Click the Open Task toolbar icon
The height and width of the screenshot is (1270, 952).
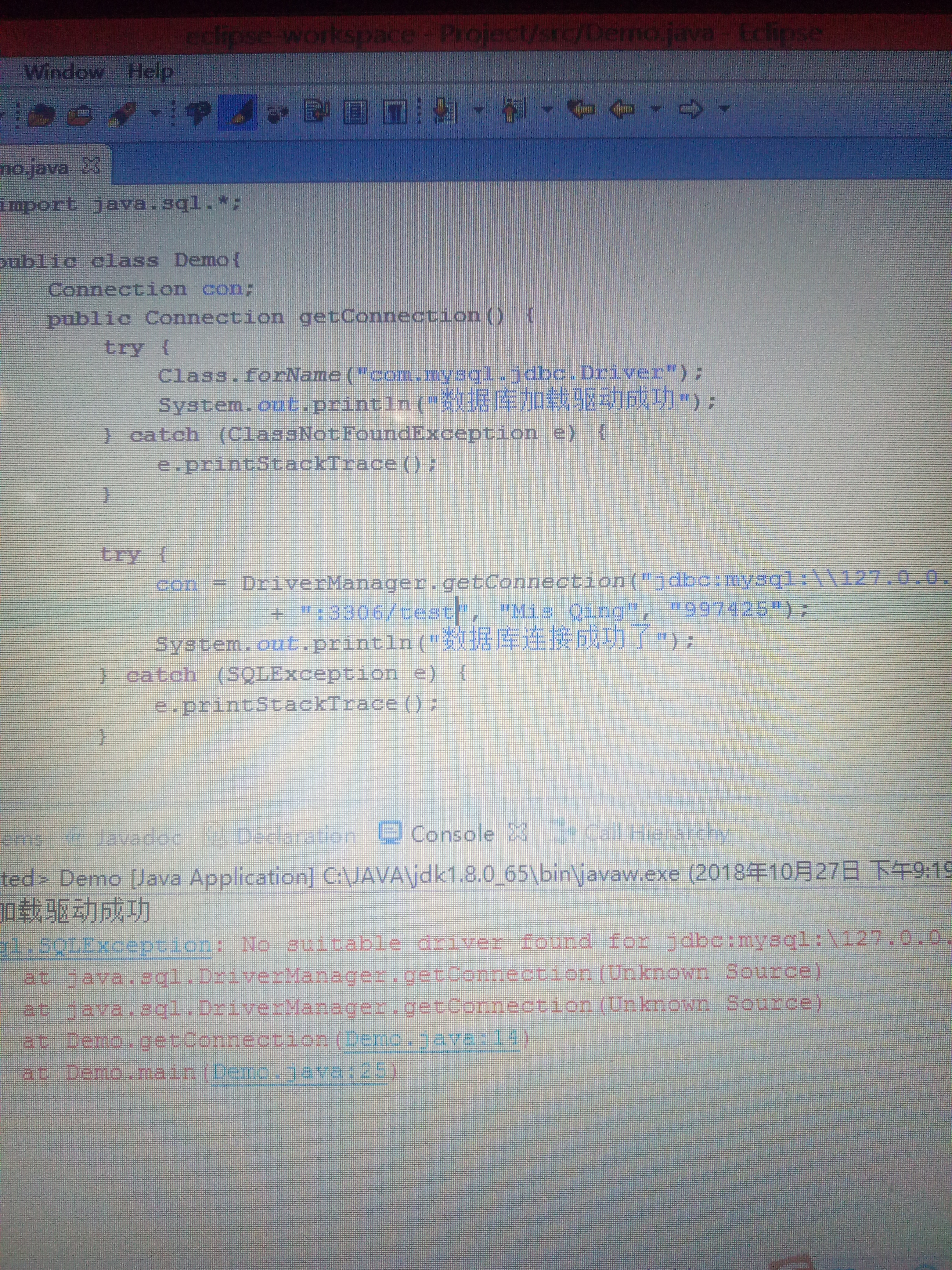pos(80,114)
